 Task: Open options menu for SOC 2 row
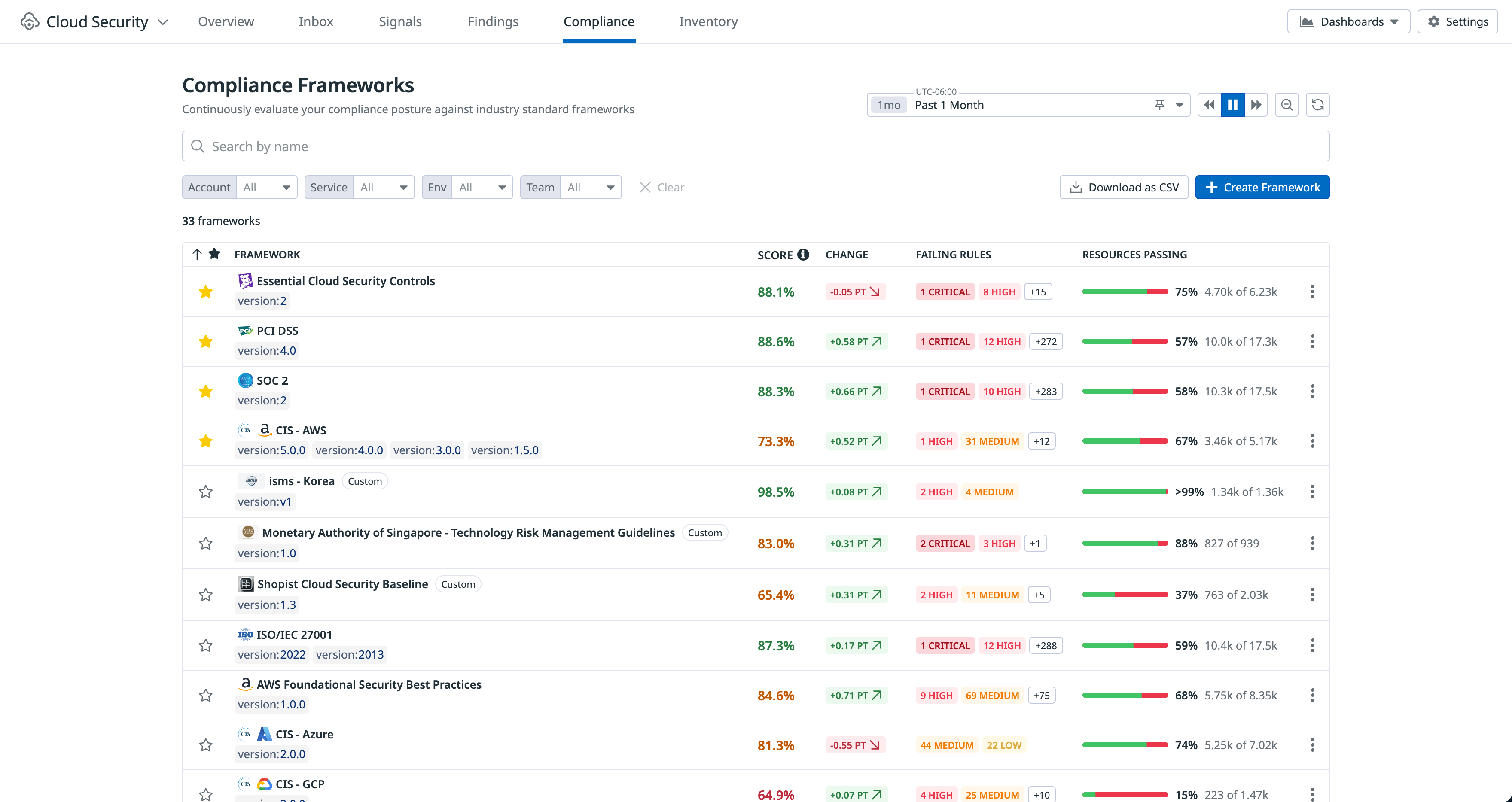[x=1312, y=391]
